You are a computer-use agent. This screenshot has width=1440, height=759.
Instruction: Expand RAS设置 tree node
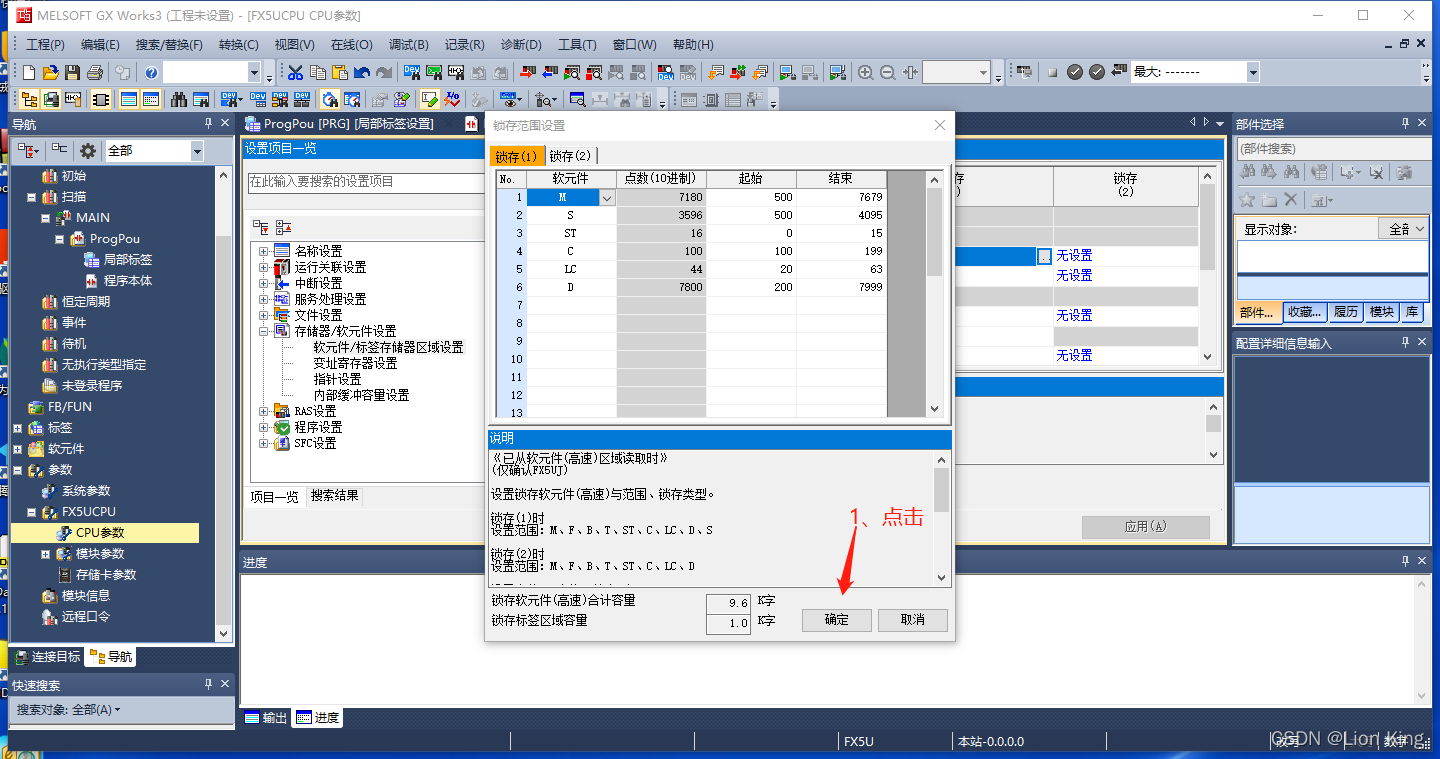coord(264,411)
